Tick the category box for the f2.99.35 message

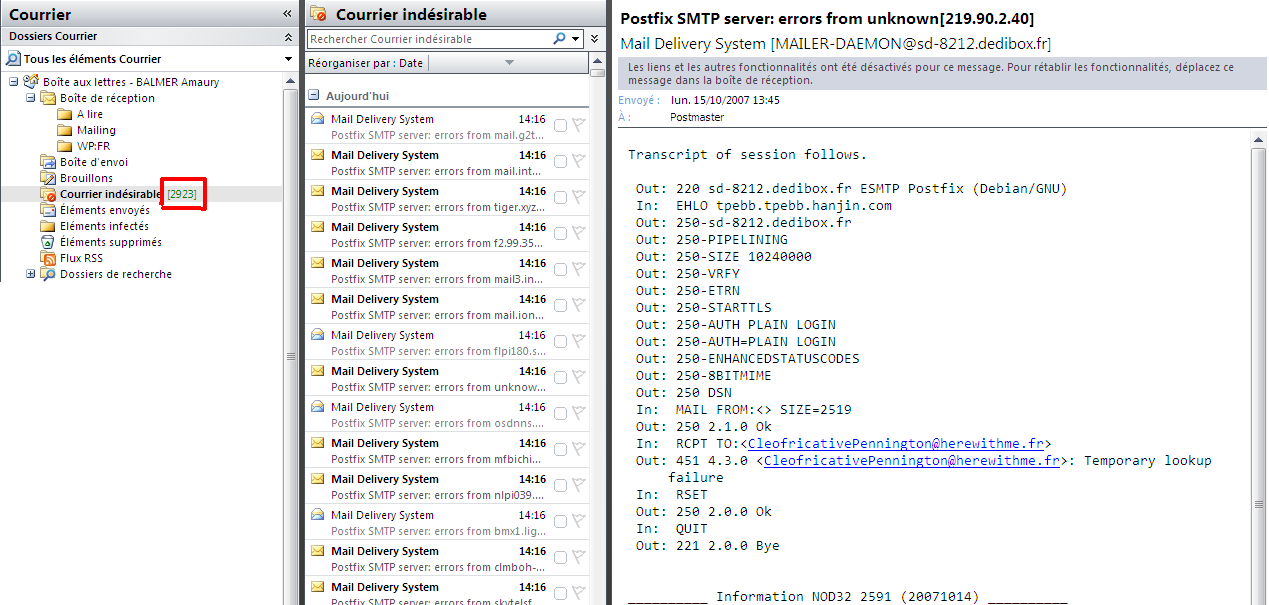point(560,234)
